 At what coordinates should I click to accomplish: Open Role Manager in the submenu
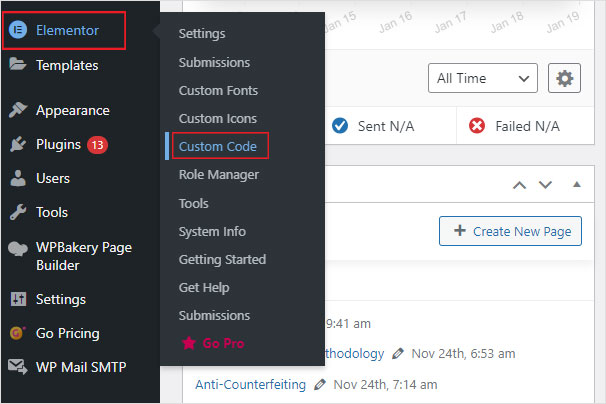[x=219, y=175]
